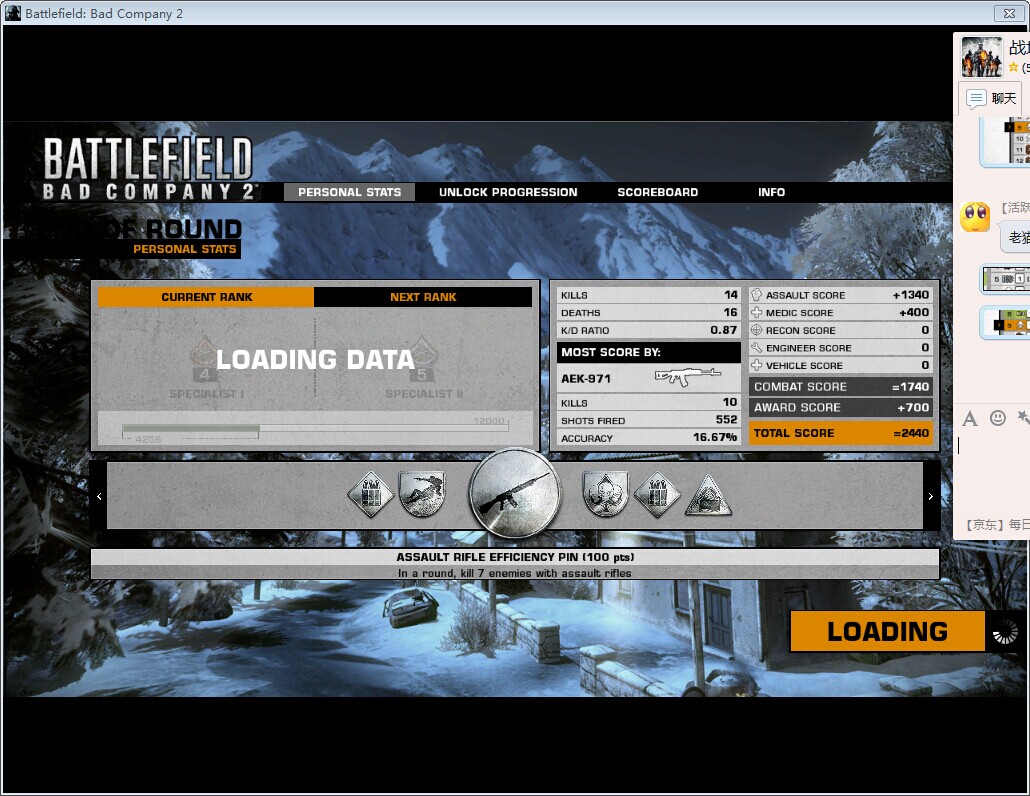The image size is (1030, 796).
Task: Click the Assault Rifle Efficiency Pin title
Action: coord(515,557)
